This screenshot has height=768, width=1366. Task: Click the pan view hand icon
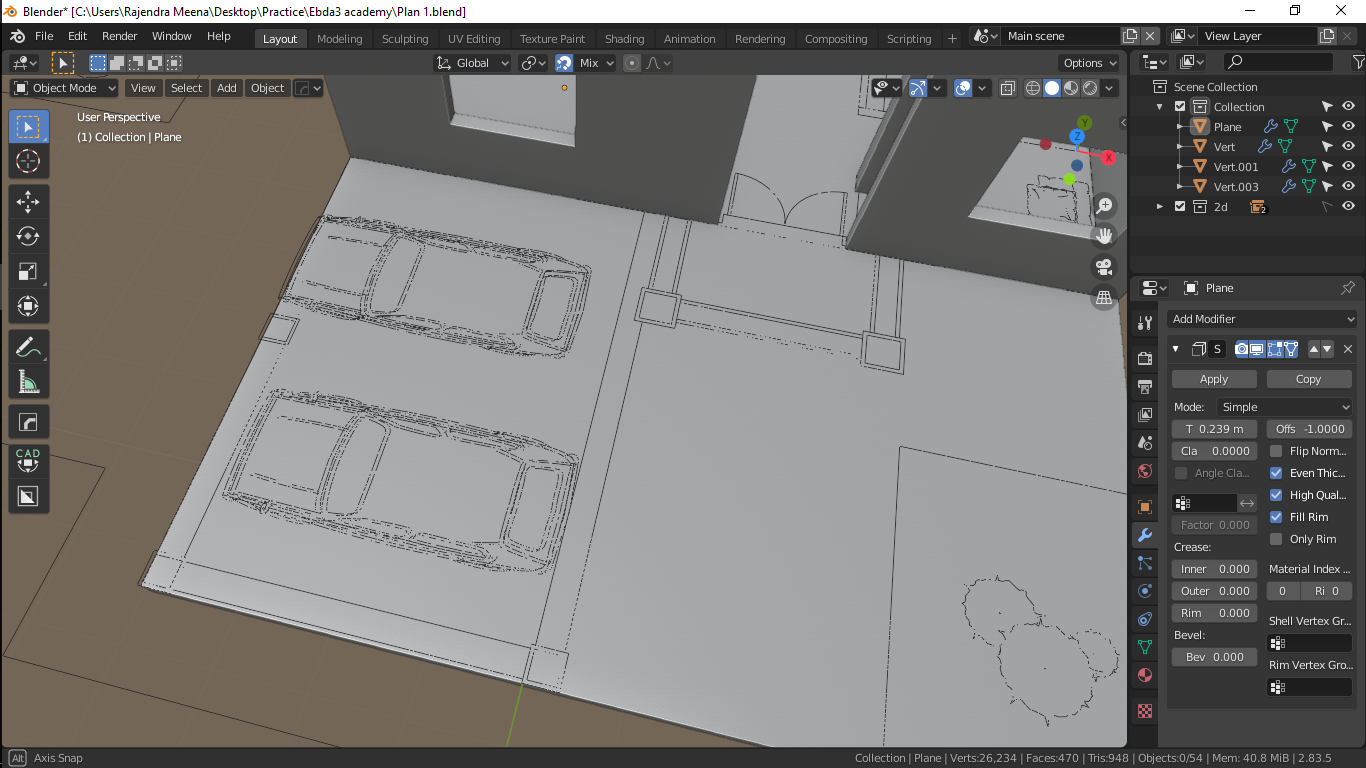click(x=1104, y=236)
